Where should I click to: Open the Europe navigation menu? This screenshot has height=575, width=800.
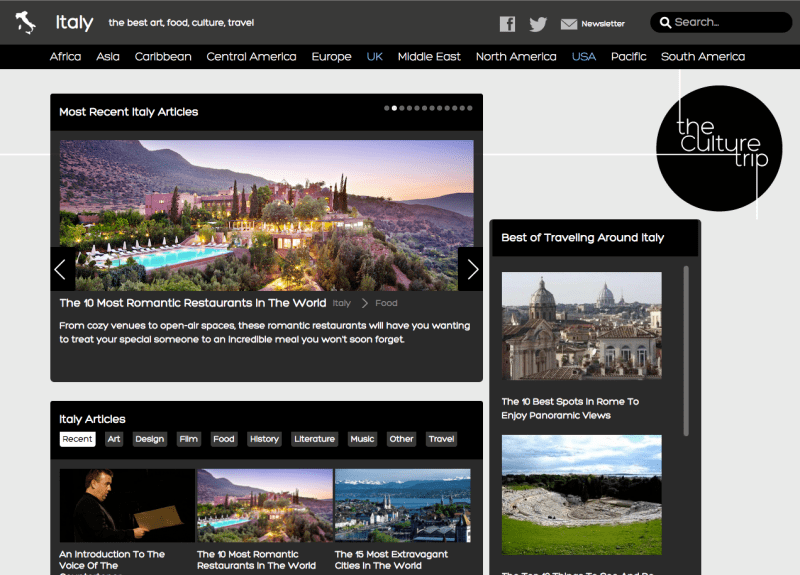[331, 57]
